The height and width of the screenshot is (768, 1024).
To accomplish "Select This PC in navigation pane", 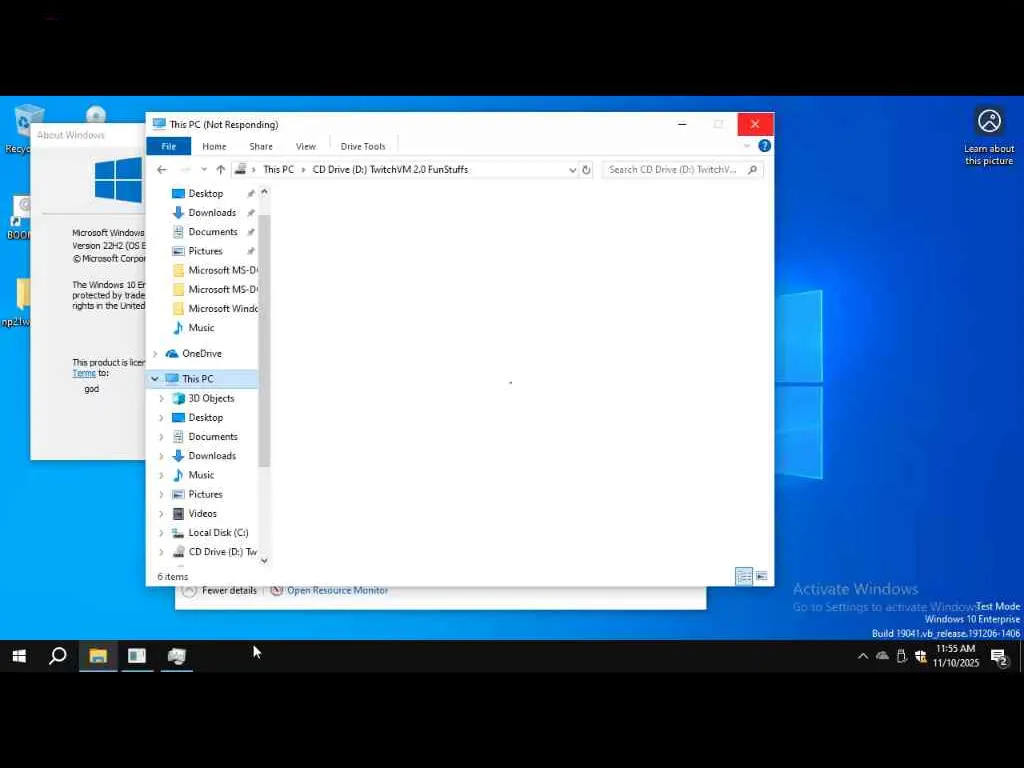I will [x=198, y=379].
